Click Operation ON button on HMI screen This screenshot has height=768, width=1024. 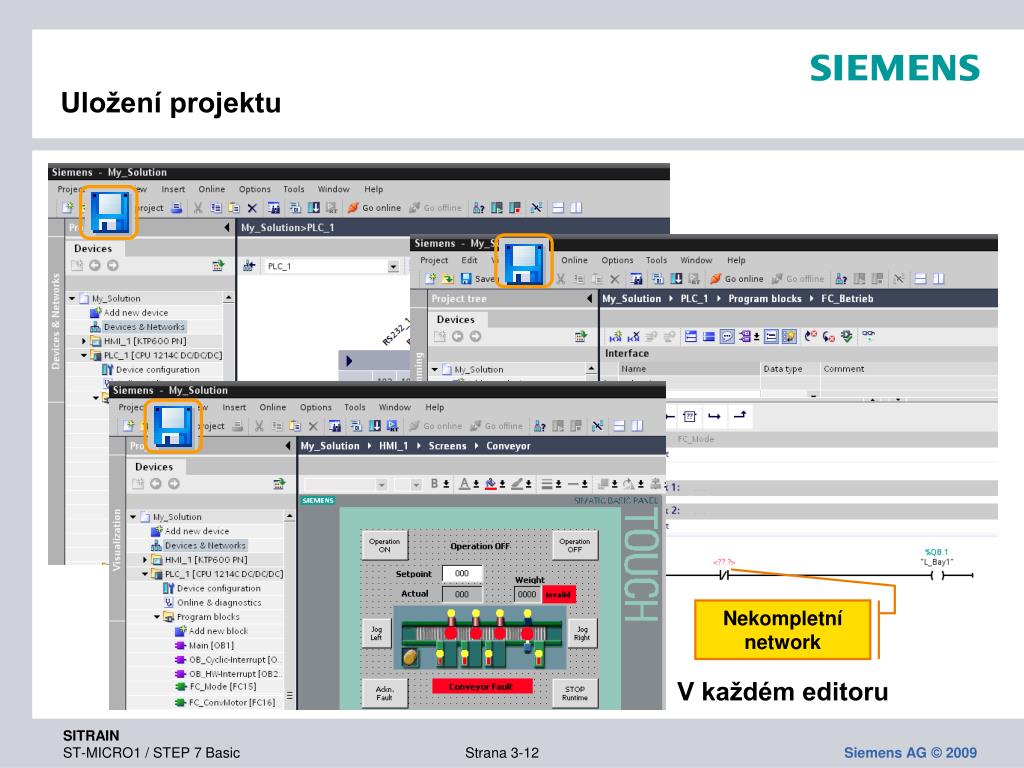coord(385,545)
